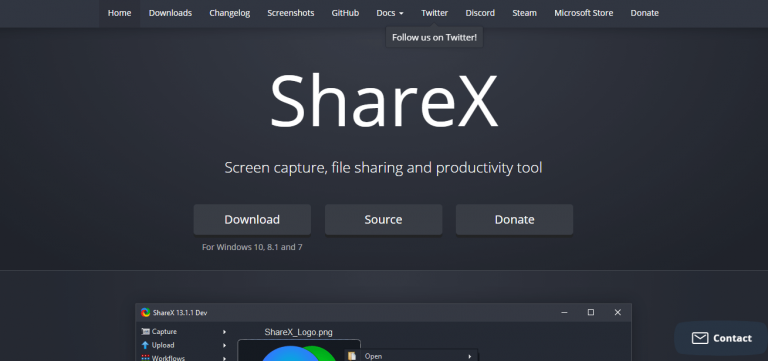Click the ShareX_Logo.png file name
Screen dimensions: 768x361
point(298,332)
